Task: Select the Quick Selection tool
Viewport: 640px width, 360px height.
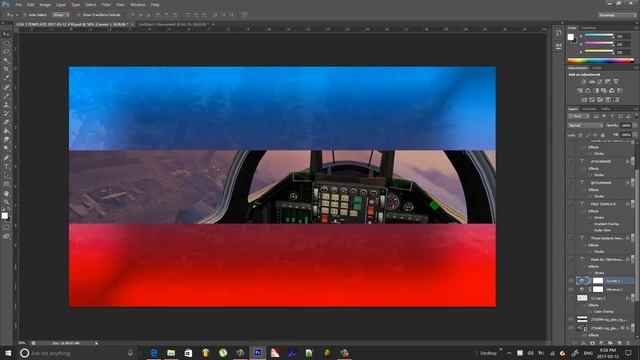Action: [6, 60]
